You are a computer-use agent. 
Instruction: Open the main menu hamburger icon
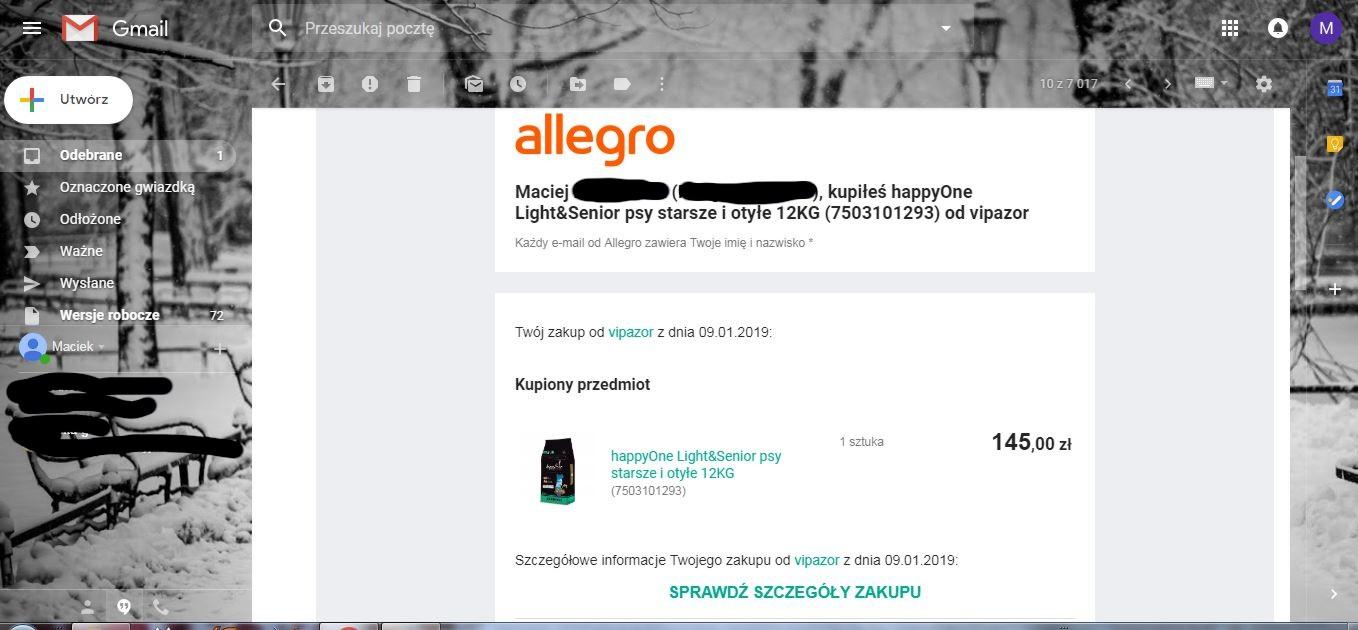(32, 28)
